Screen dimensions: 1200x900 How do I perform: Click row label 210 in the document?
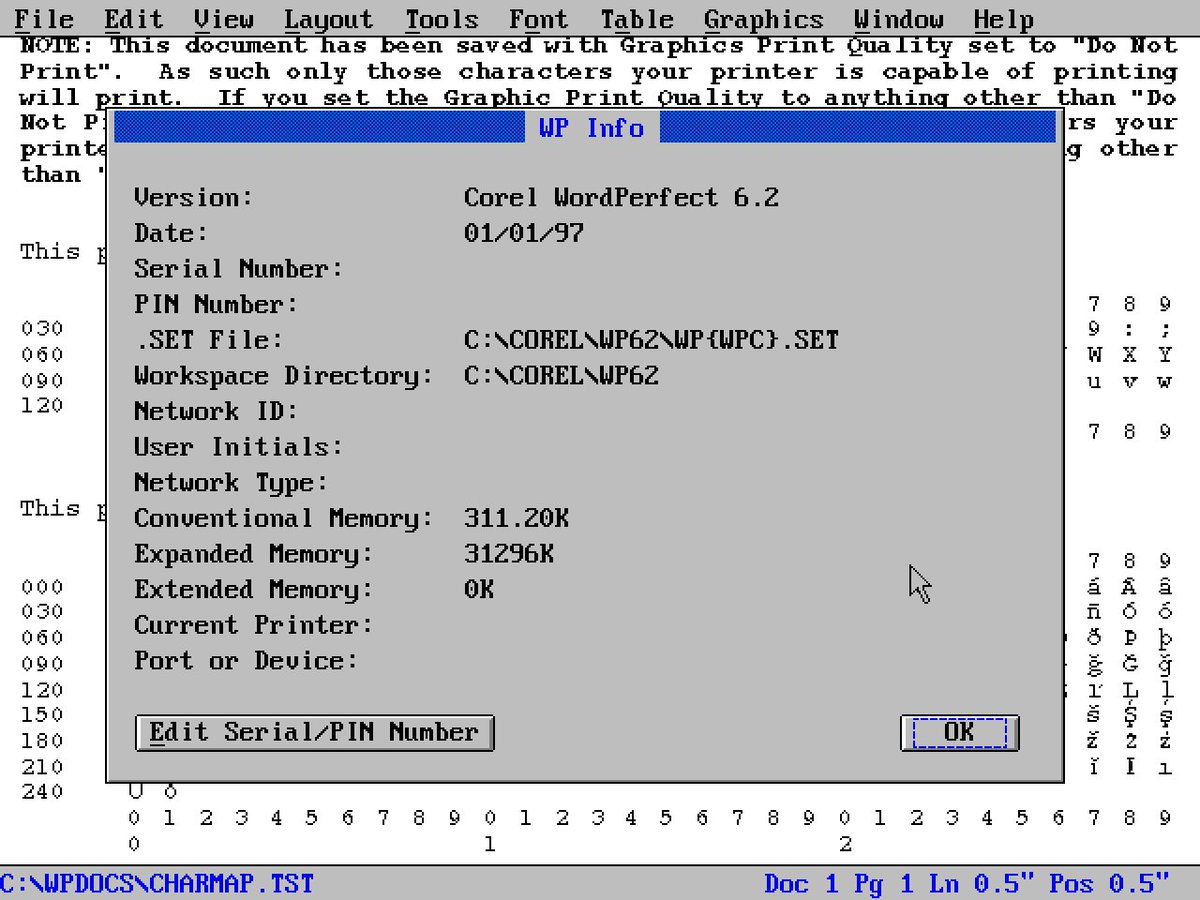(42, 767)
